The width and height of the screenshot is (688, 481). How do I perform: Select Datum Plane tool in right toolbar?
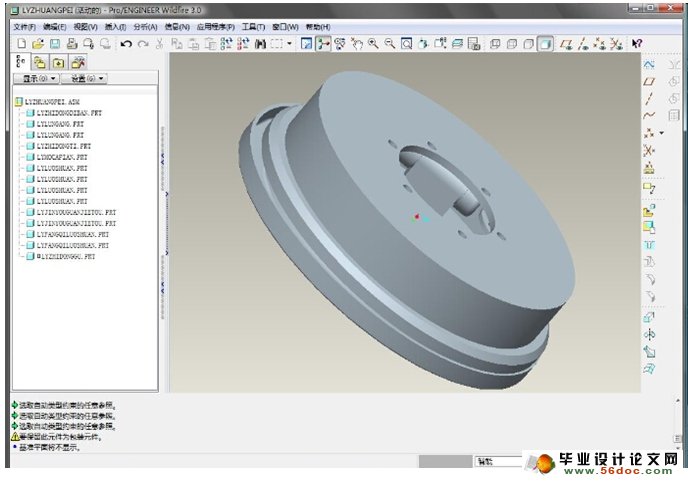pyautogui.click(x=649, y=82)
